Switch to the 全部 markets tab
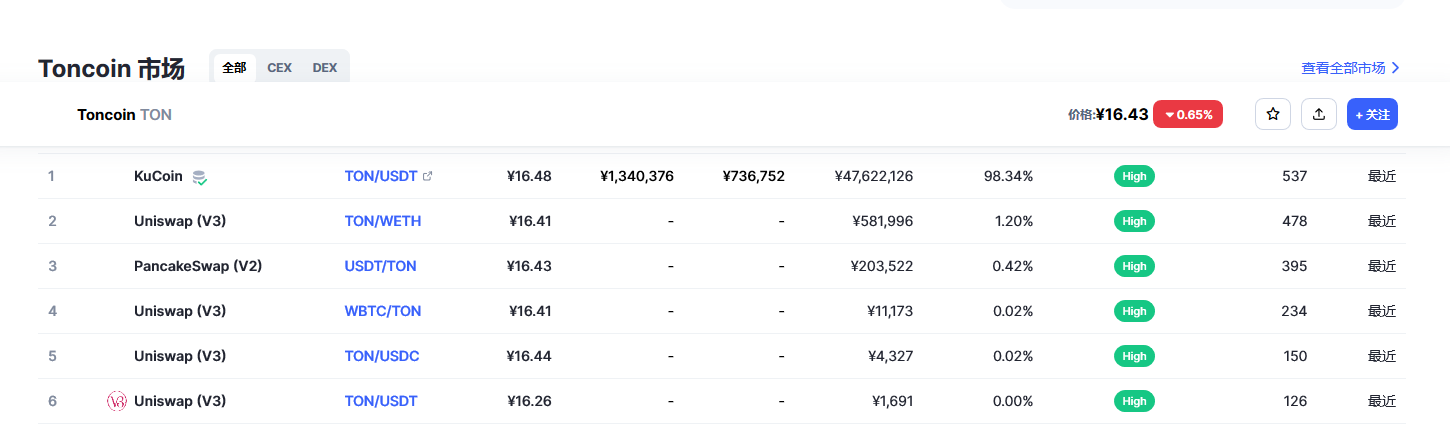Image resolution: width=1450 pixels, height=430 pixels. [234, 68]
